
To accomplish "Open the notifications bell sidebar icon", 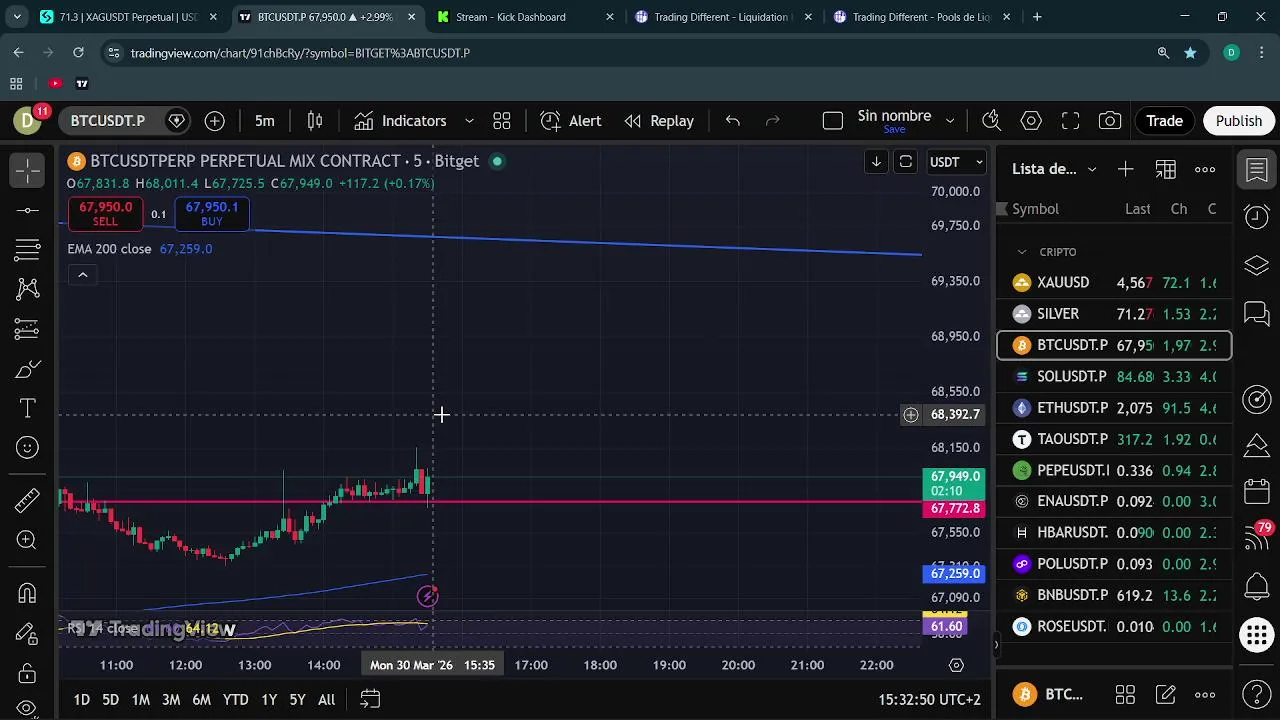I will click(1257, 587).
